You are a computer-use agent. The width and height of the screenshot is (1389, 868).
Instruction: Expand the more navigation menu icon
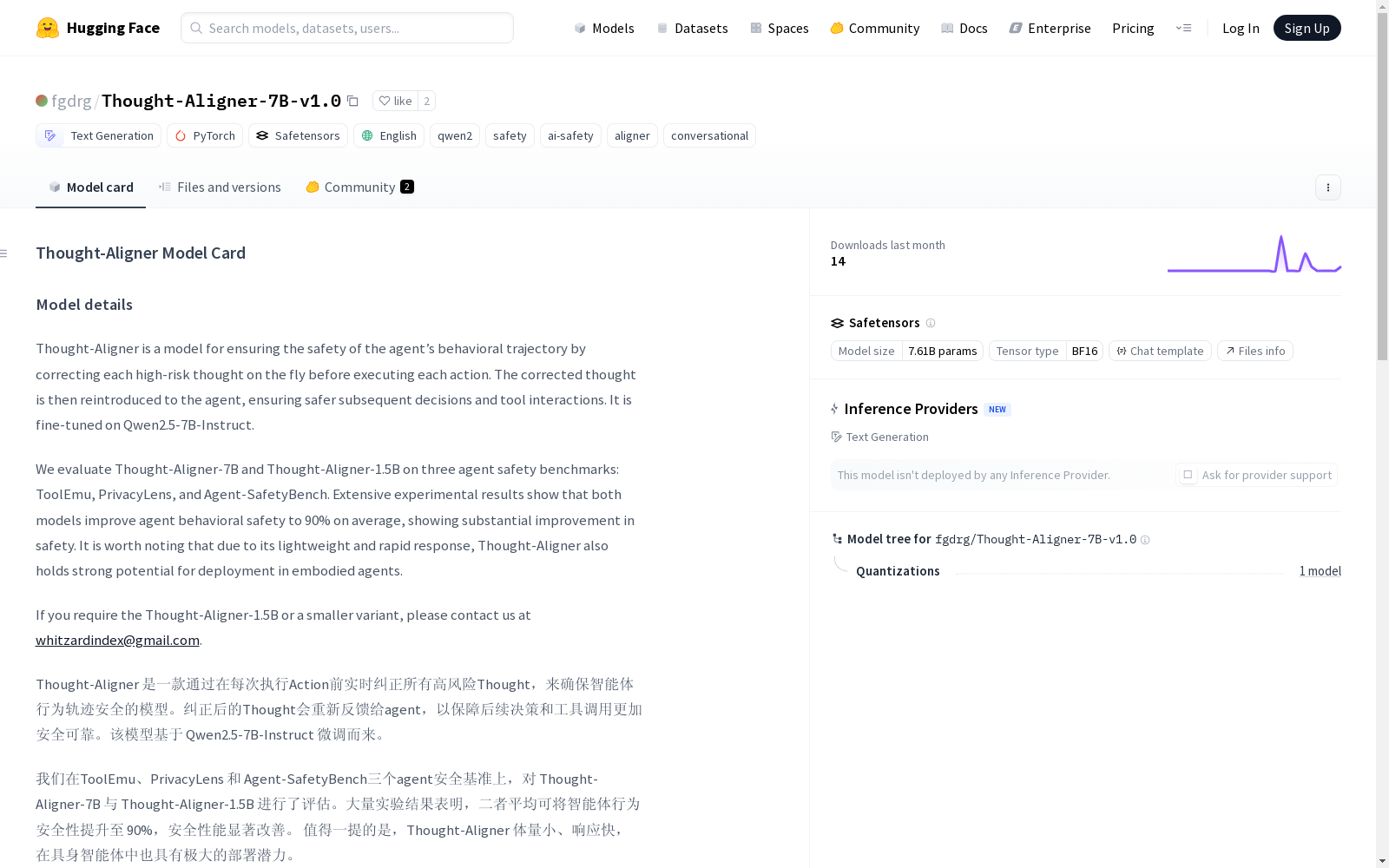[1183, 28]
